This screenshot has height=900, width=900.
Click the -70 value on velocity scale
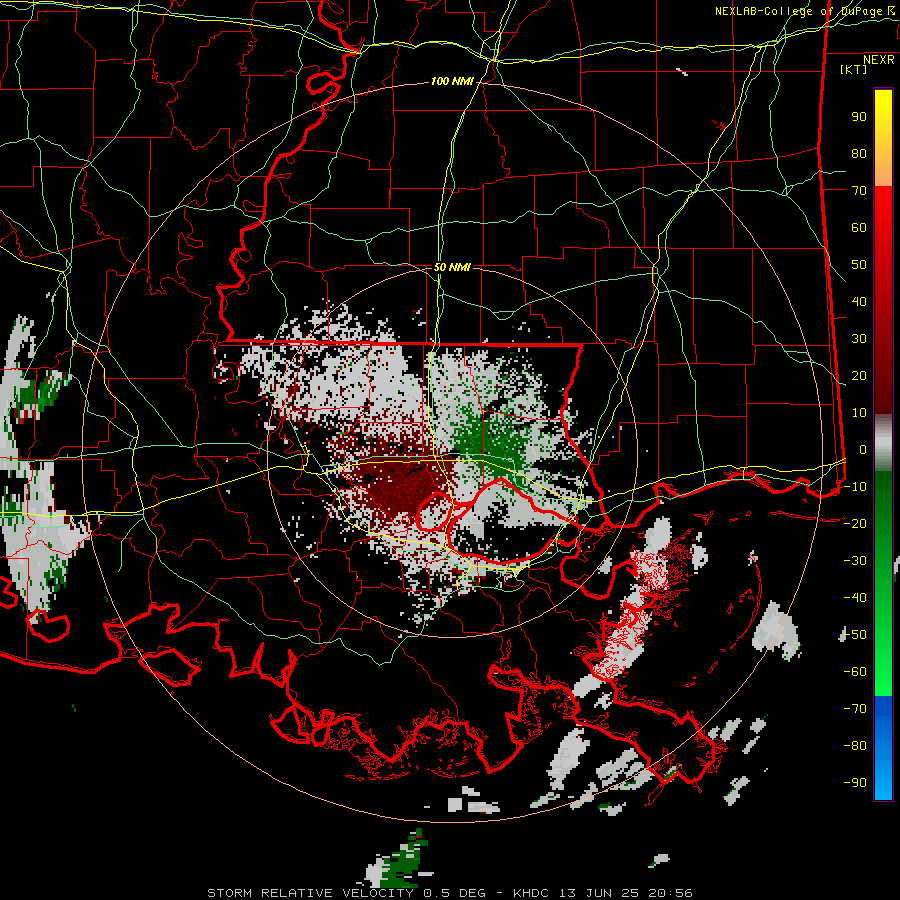coord(855,708)
